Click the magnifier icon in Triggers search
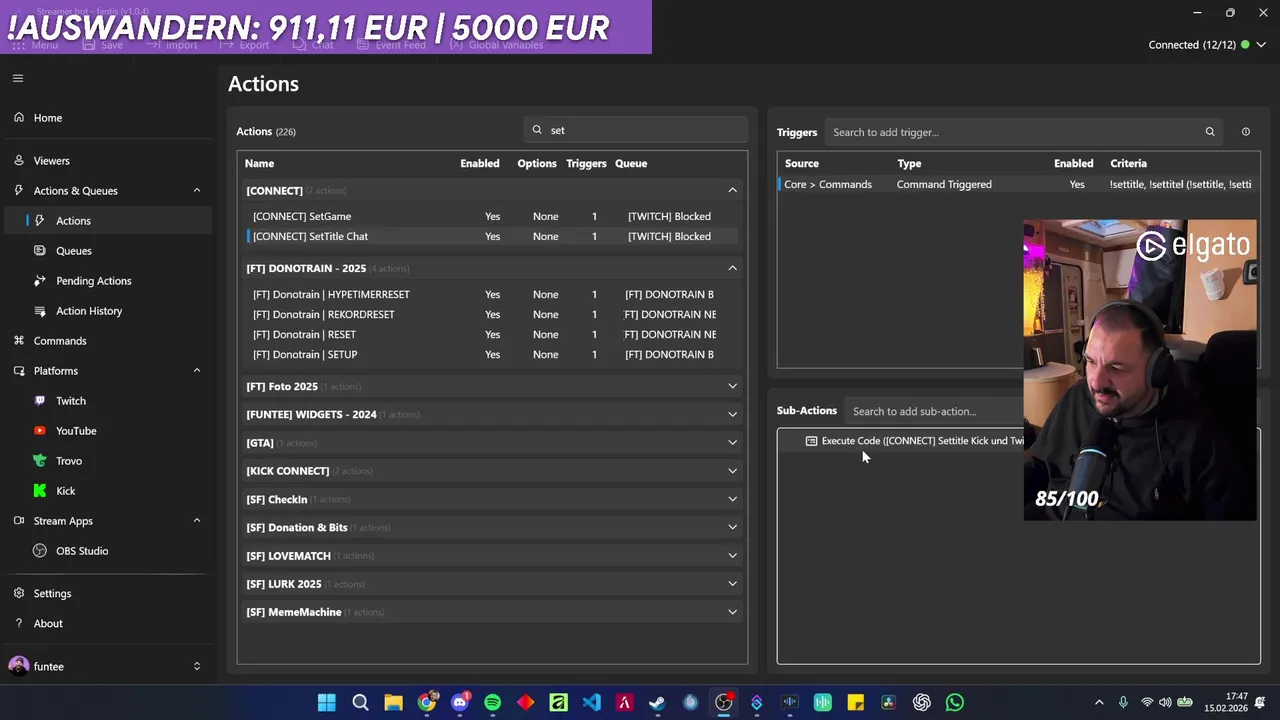The height and width of the screenshot is (720, 1280). 1210,132
